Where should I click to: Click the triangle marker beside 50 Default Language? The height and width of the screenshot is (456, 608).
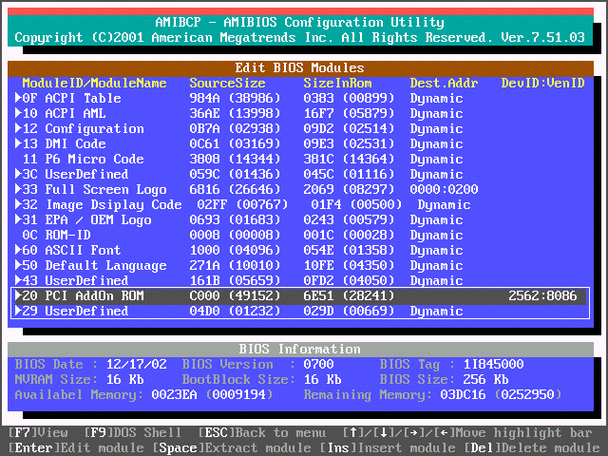18,265
